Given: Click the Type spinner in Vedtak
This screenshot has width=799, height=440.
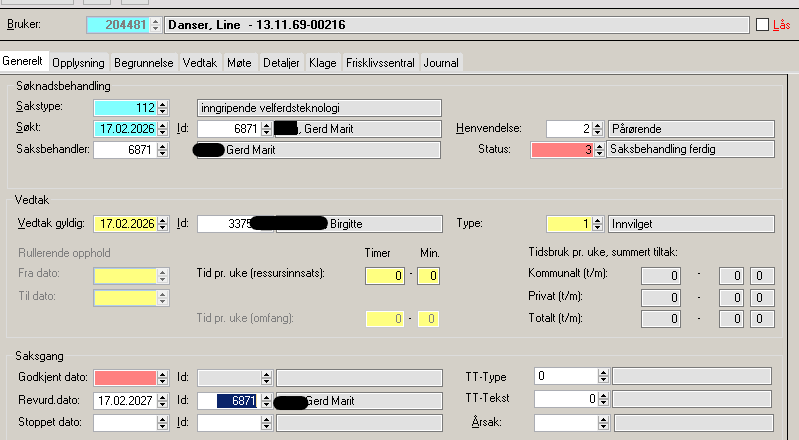Looking at the screenshot, I should click(x=598, y=223).
